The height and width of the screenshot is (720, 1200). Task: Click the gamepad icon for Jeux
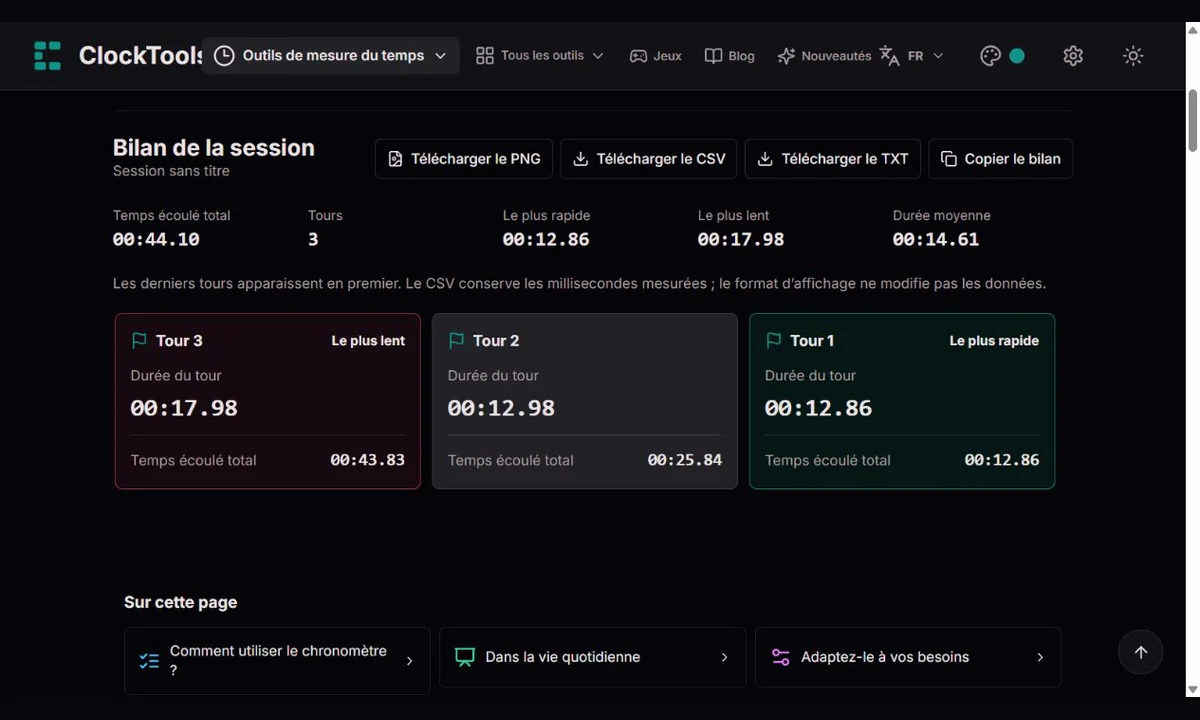(638, 56)
